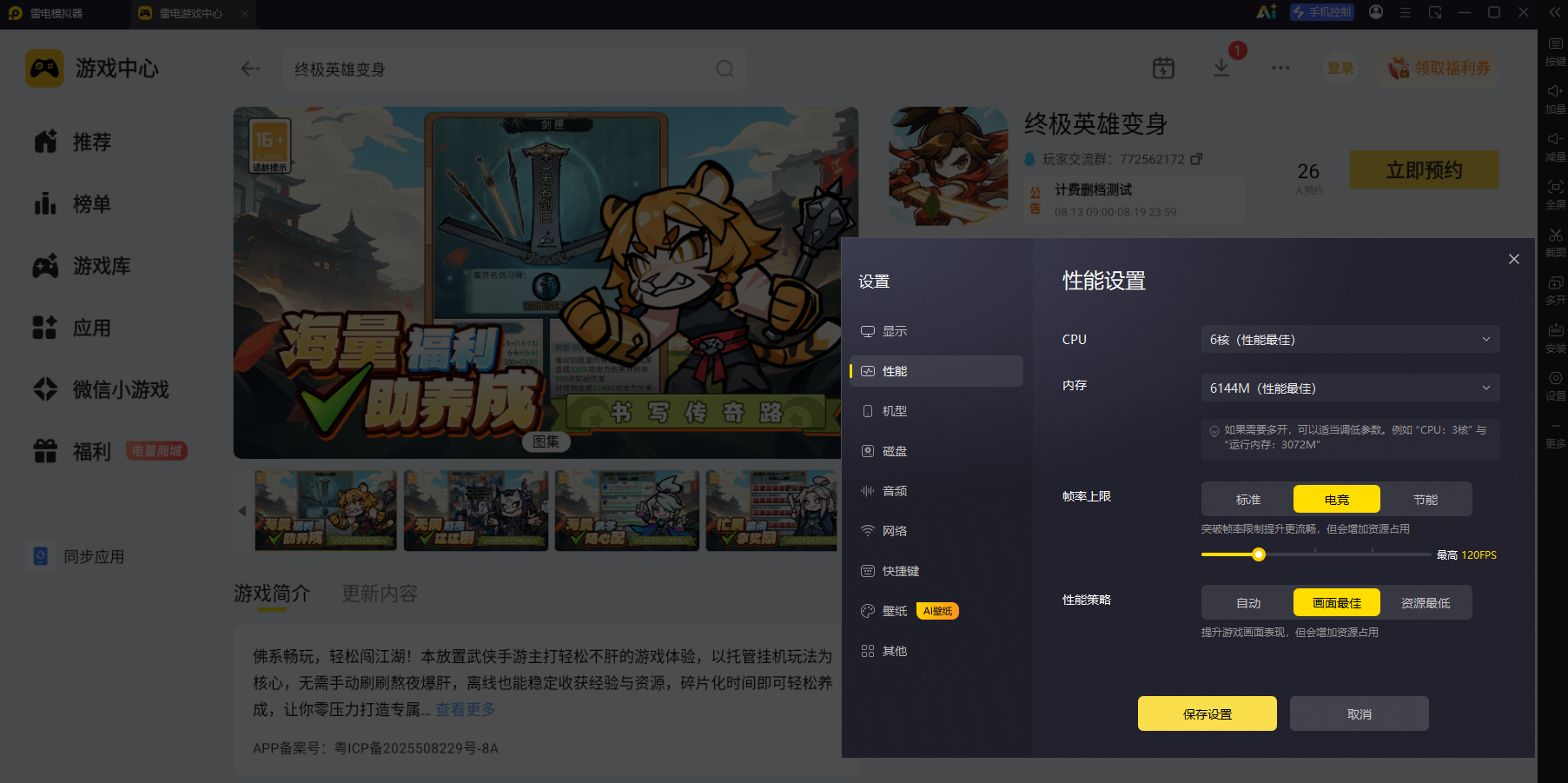Open the three-dot more options menu
The height and width of the screenshot is (783, 1568).
1280,68
